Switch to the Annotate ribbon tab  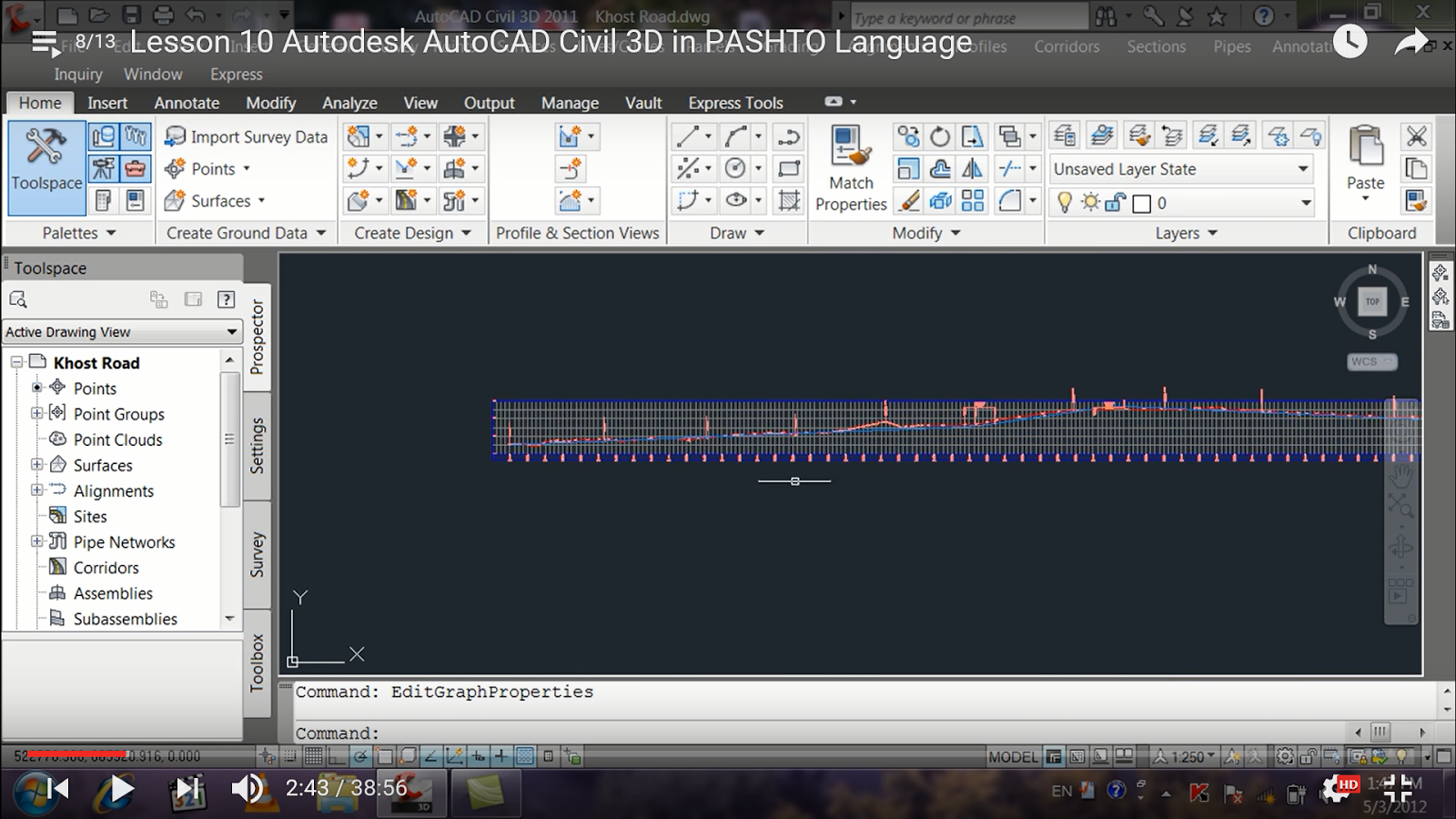tap(186, 103)
